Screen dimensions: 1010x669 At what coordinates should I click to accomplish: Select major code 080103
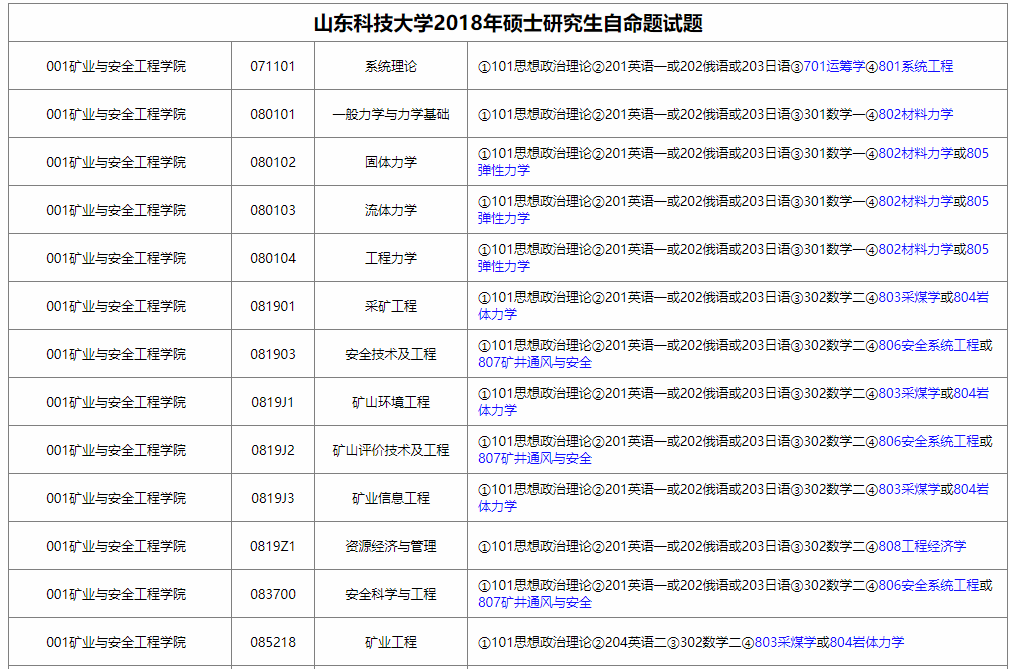(272, 210)
